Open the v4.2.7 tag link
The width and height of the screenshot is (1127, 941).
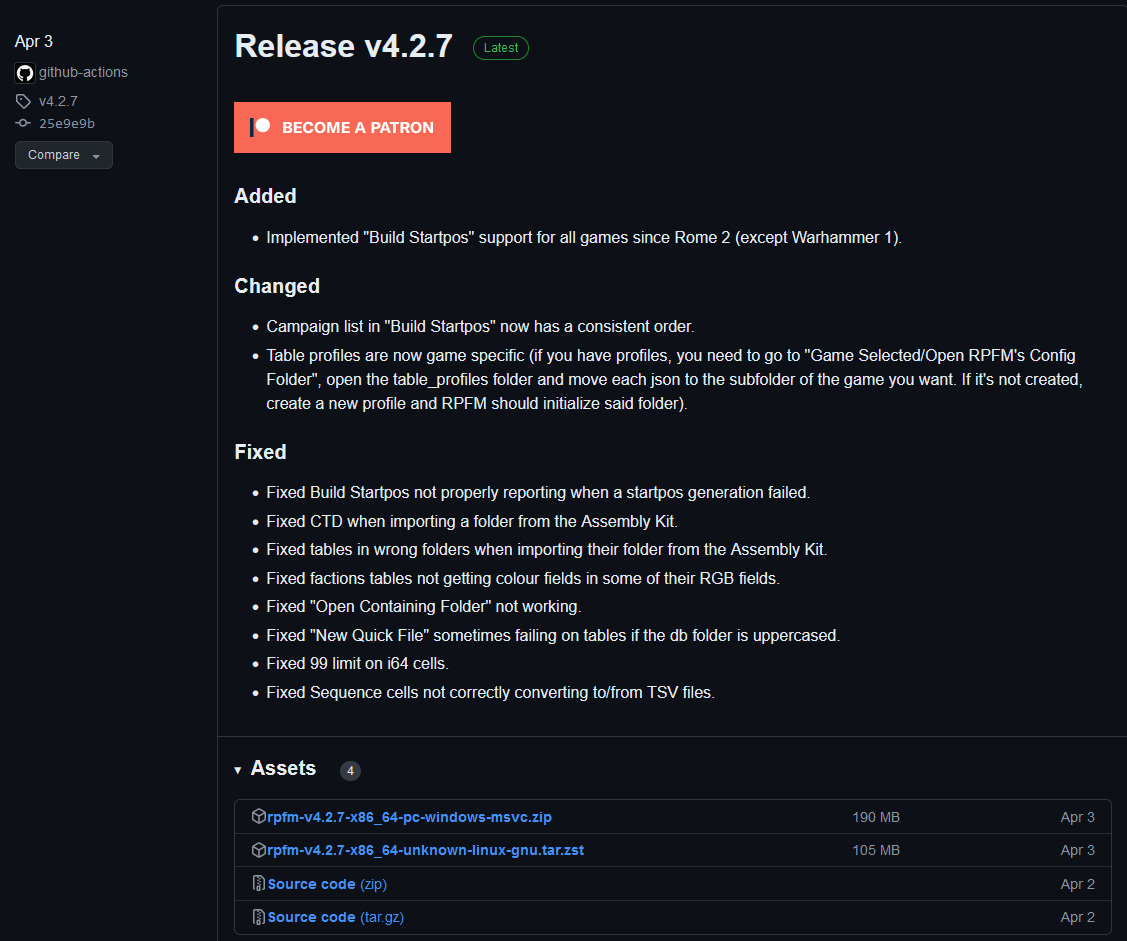[58, 101]
